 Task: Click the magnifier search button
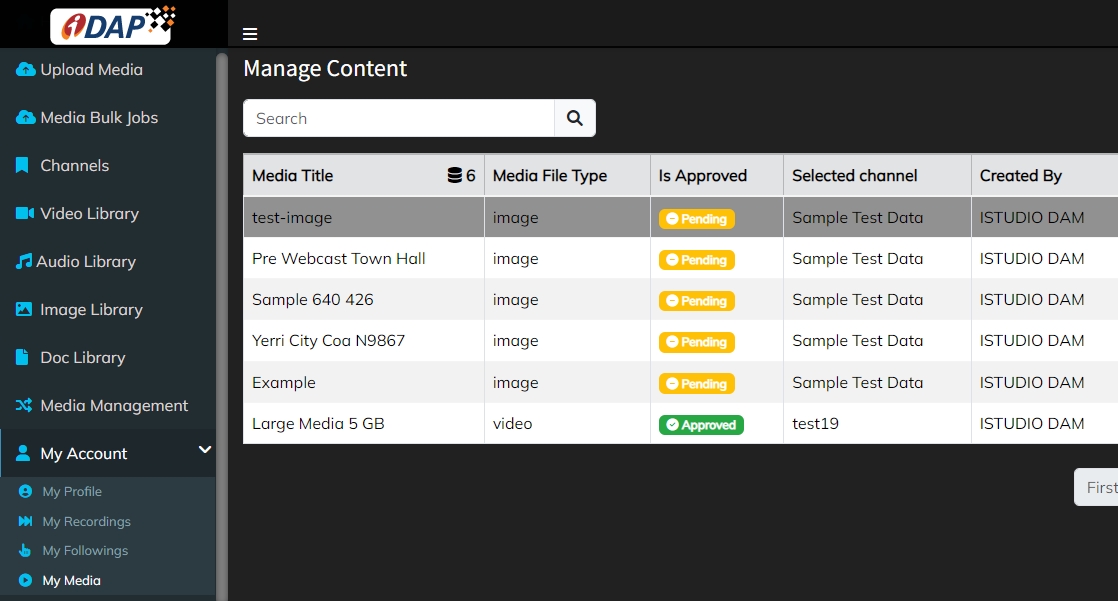tap(575, 118)
